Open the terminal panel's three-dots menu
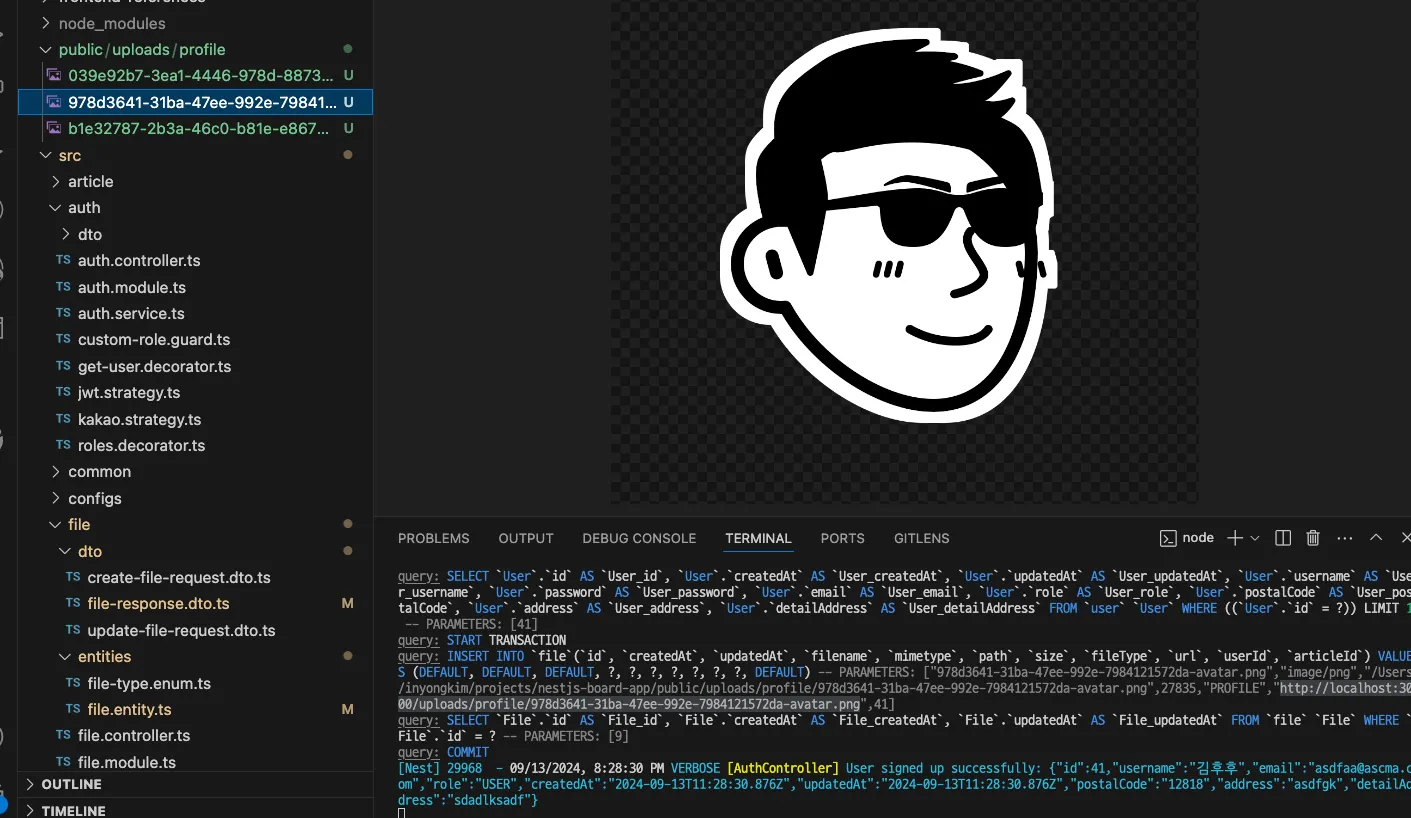 [x=1345, y=538]
